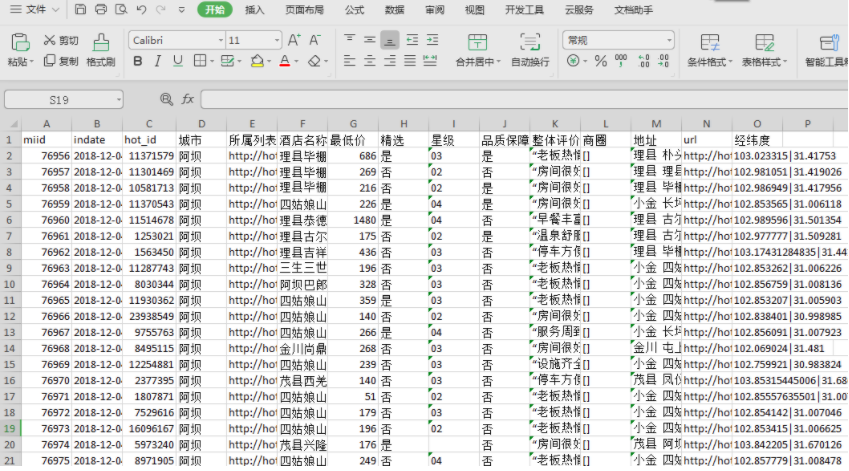The height and width of the screenshot is (471, 849).
Task: Open the 页面布局 (Page Layout) tab
Action: tap(304, 10)
